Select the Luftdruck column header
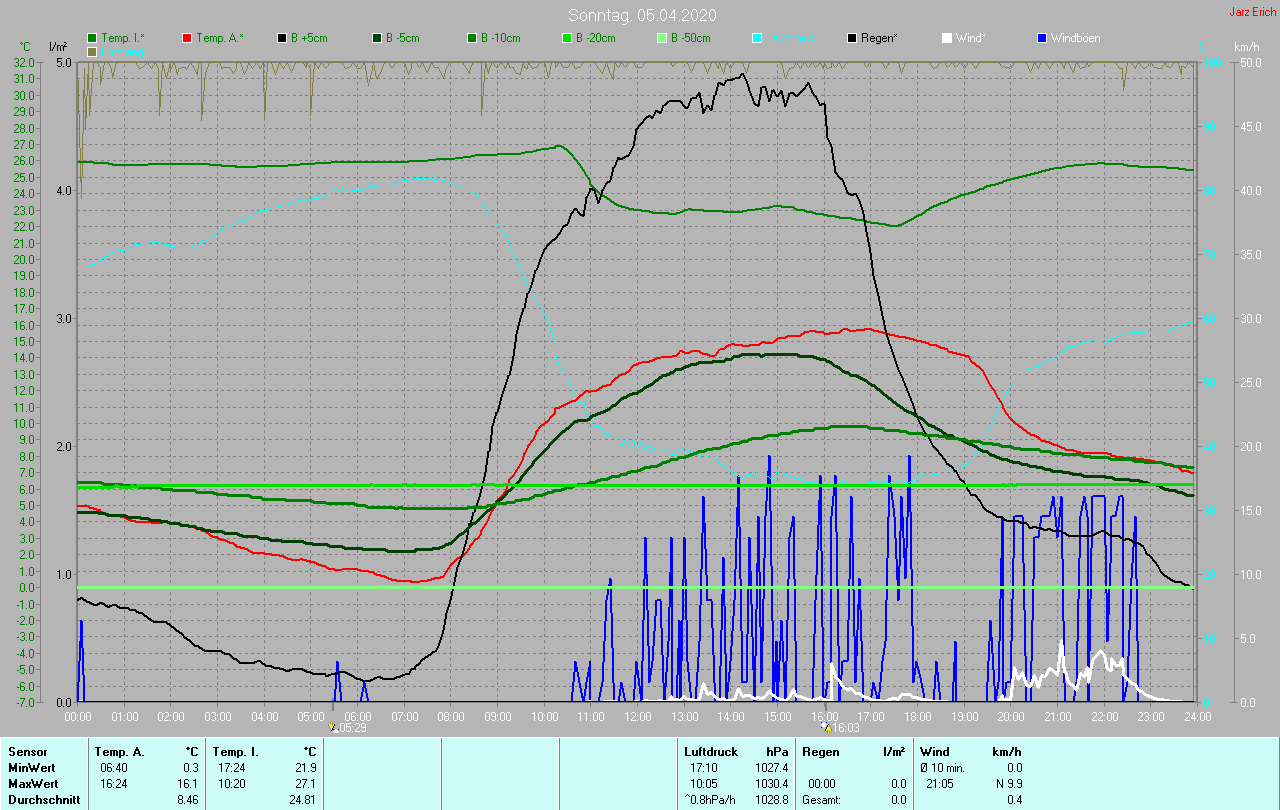 tap(709, 751)
